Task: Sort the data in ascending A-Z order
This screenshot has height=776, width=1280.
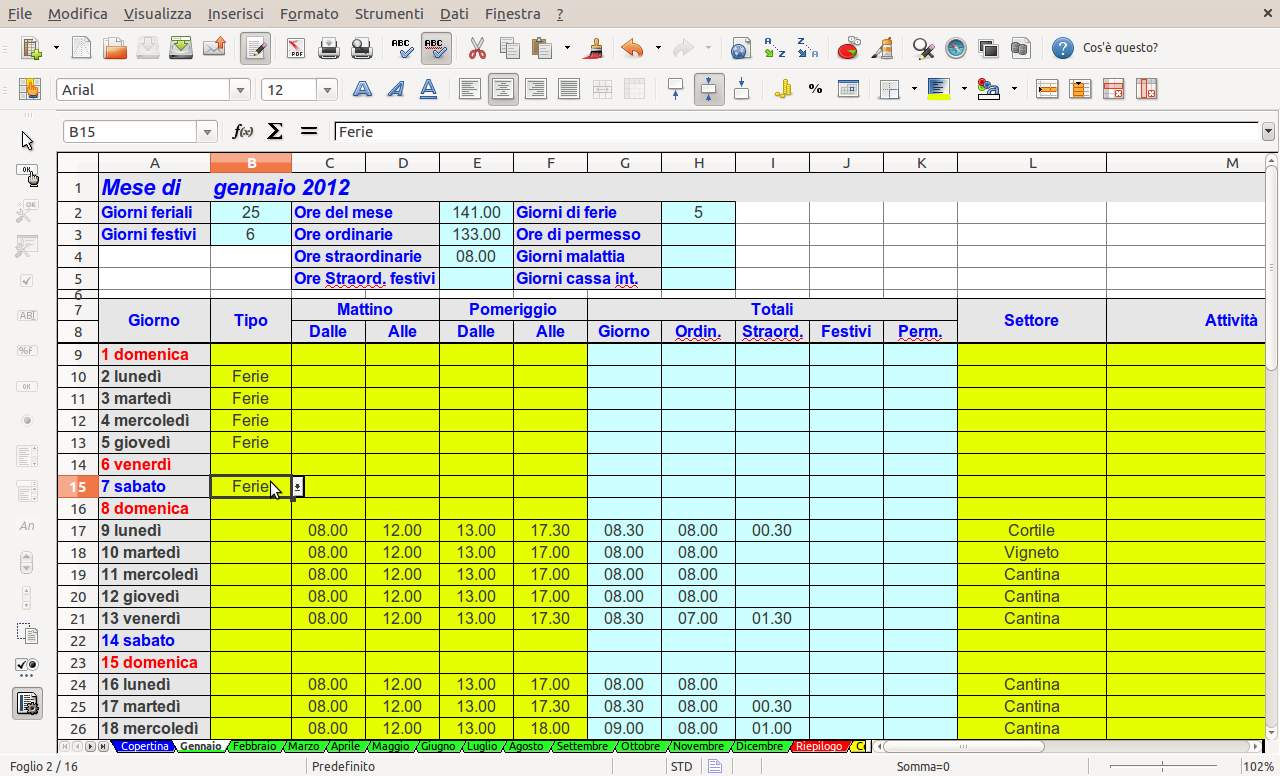Action: point(775,48)
